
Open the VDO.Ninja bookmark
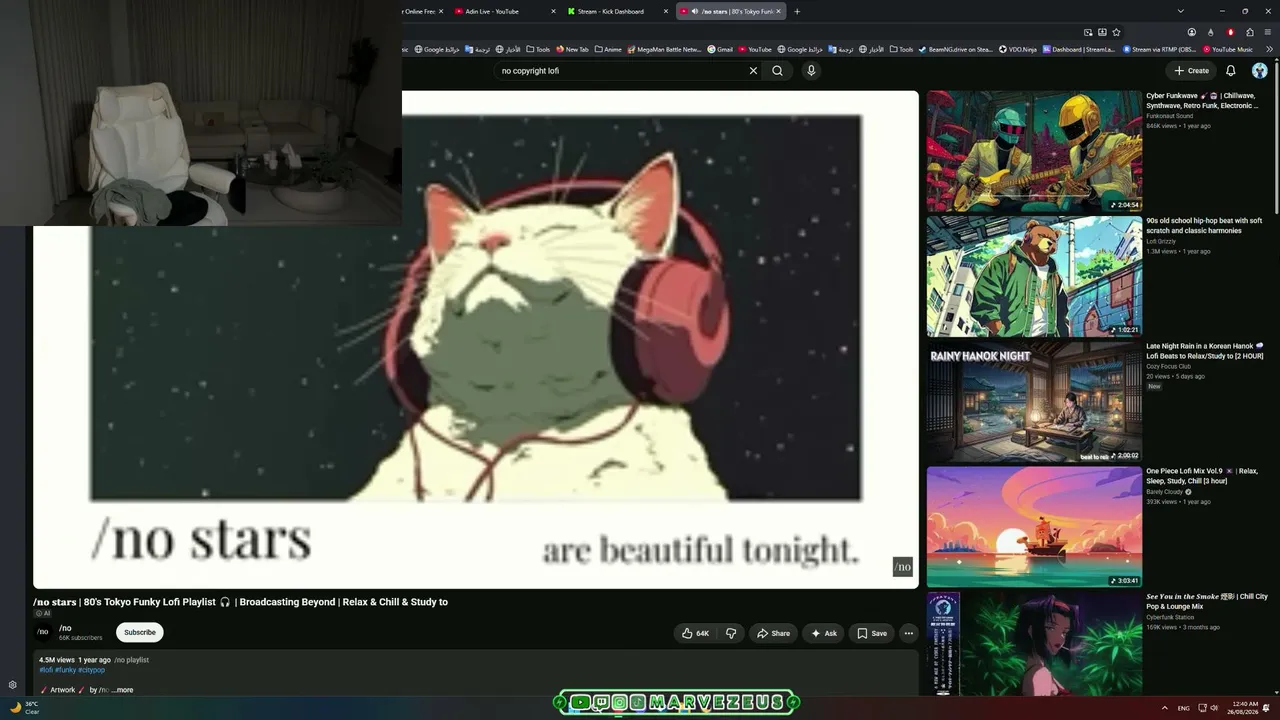pyautogui.click(x=1018, y=49)
